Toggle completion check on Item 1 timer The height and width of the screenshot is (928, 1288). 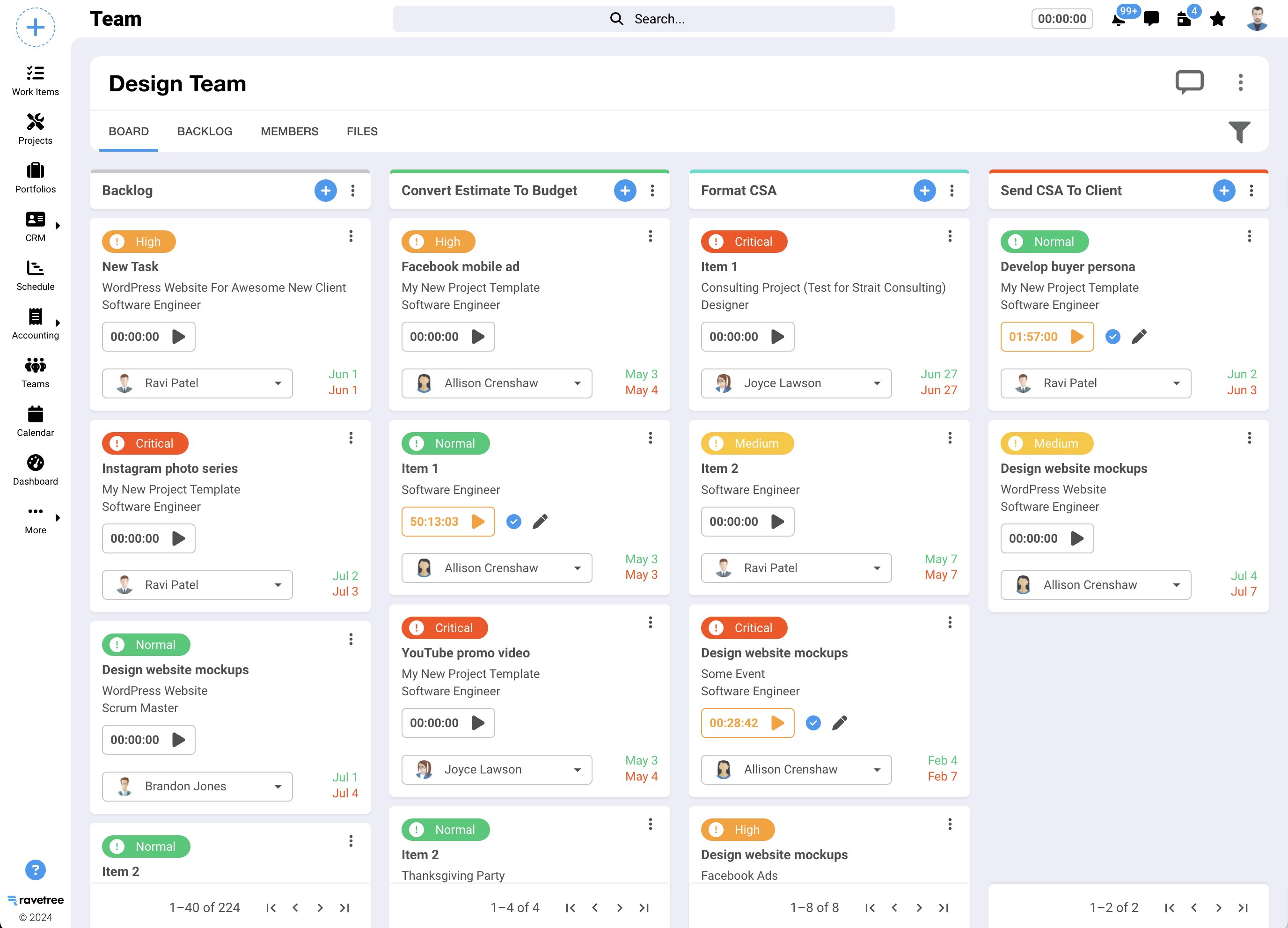click(x=513, y=521)
